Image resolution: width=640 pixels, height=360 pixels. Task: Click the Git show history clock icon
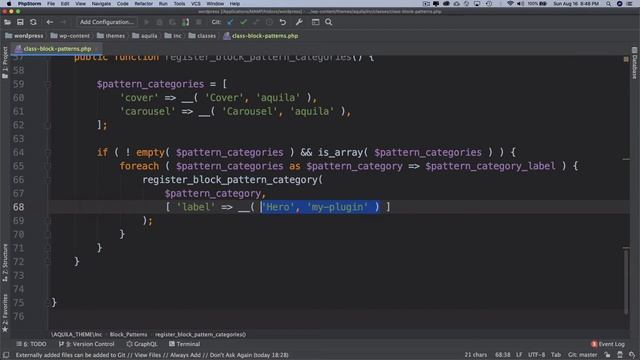(269, 22)
